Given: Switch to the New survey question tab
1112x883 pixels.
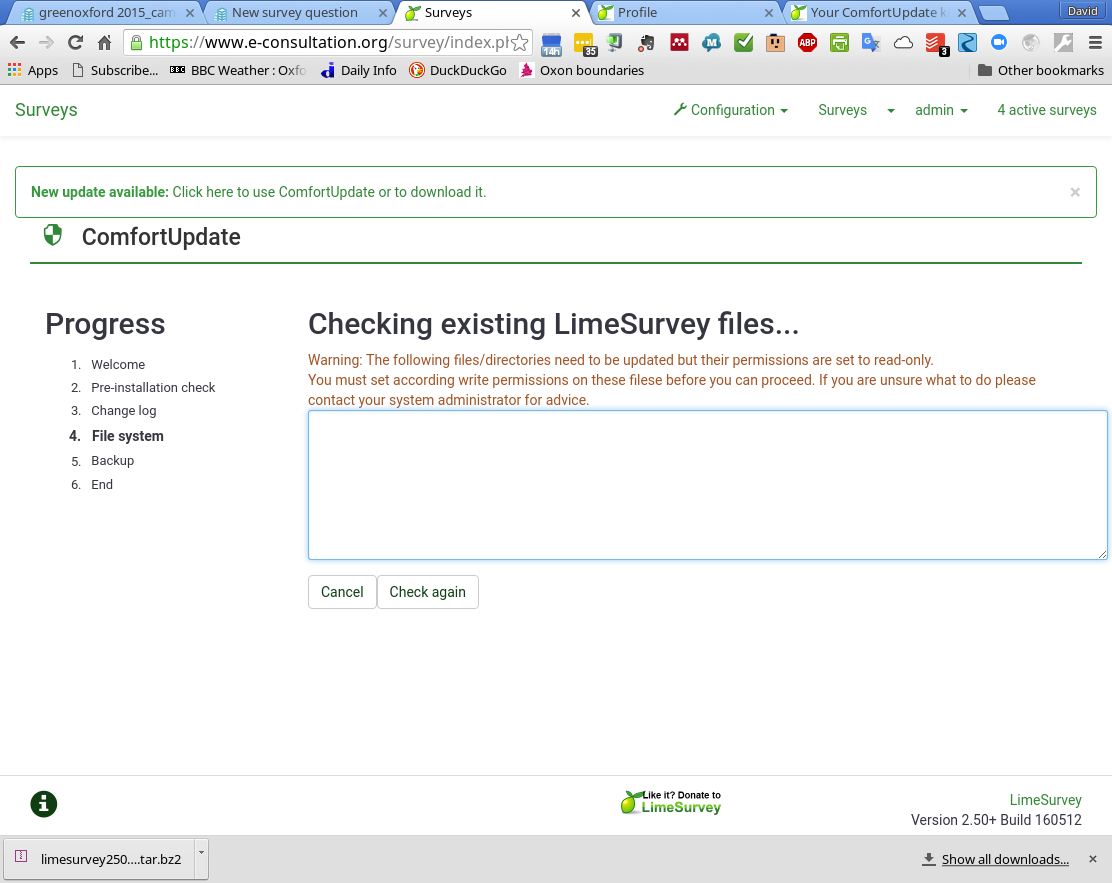Looking at the screenshot, I should (294, 13).
